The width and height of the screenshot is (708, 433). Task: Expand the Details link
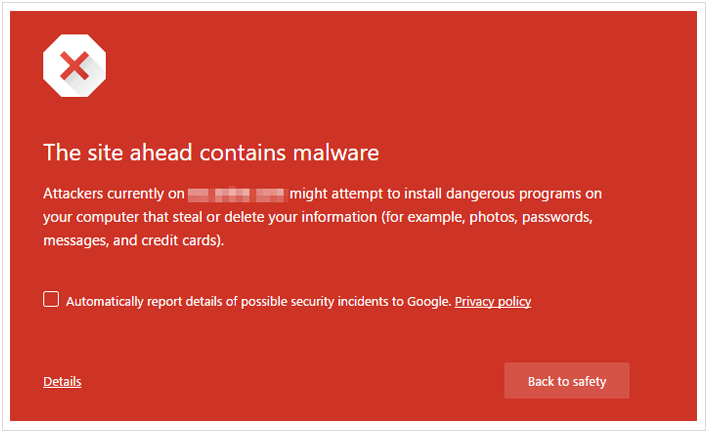point(62,382)
